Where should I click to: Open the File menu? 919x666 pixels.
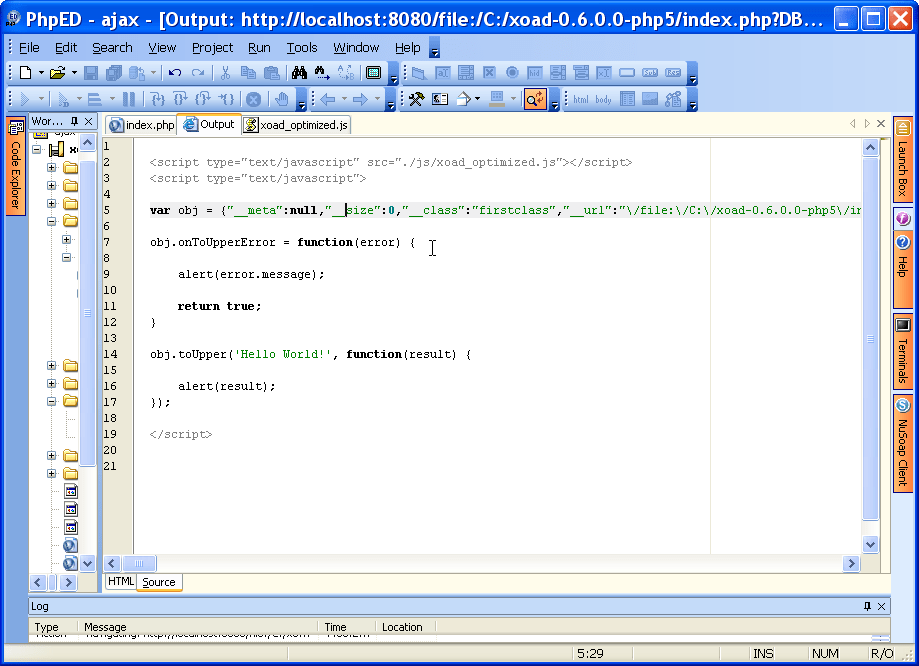[x=29, y=47]
